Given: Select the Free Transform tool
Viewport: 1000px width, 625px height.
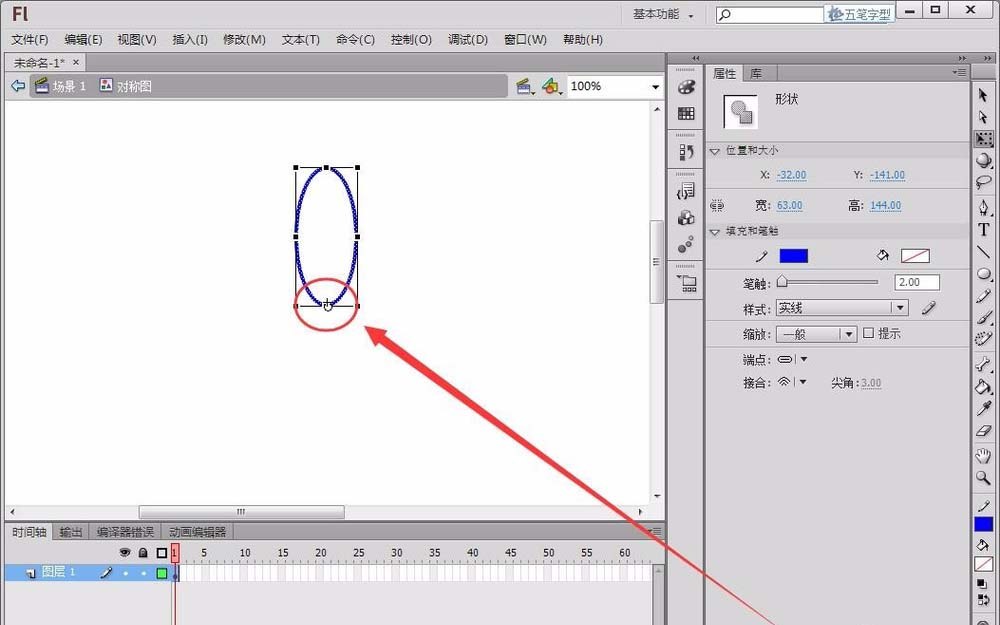Looking at the screenshot, I should tap(983, 139).
